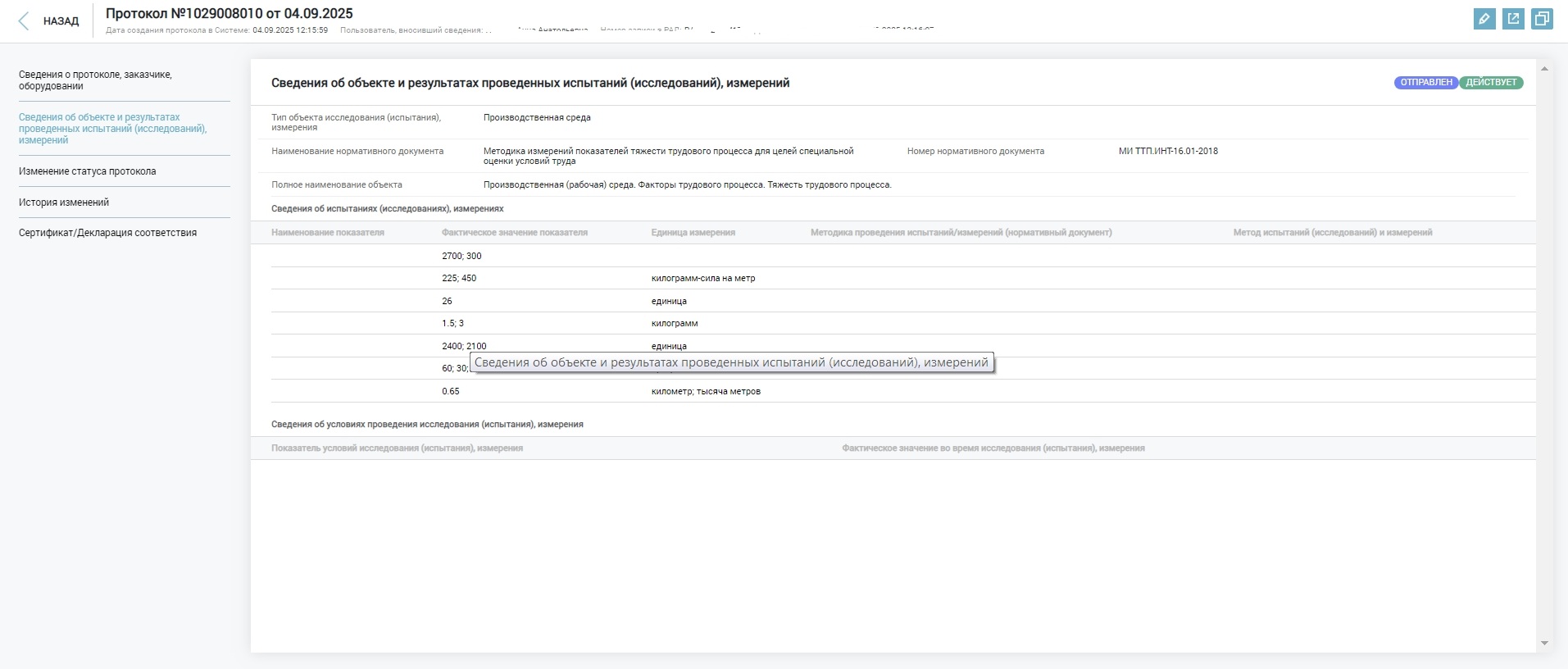Click 'Дата создания протокола в Системе' label
The height and width of the screenshot is (669, 1568).
pyautogui.click(x=178, y=30)
